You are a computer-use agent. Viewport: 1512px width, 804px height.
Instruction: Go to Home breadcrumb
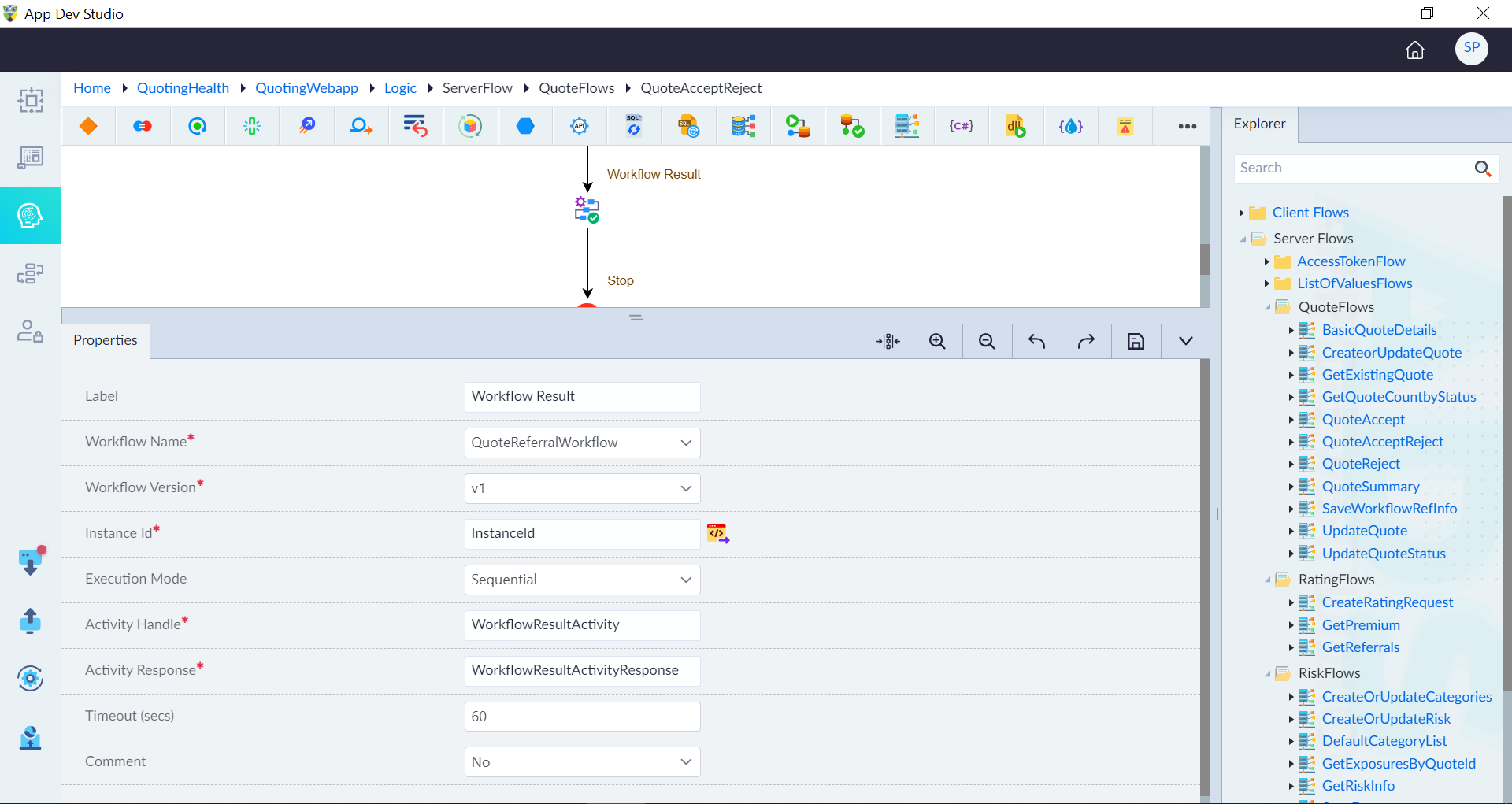coord(92,88)
